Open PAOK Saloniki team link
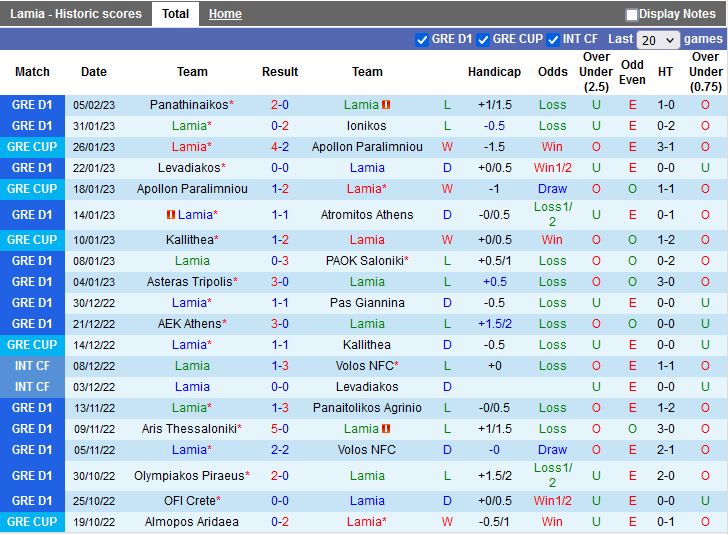This screenshot has height=535, width=728. pos(364,261)
